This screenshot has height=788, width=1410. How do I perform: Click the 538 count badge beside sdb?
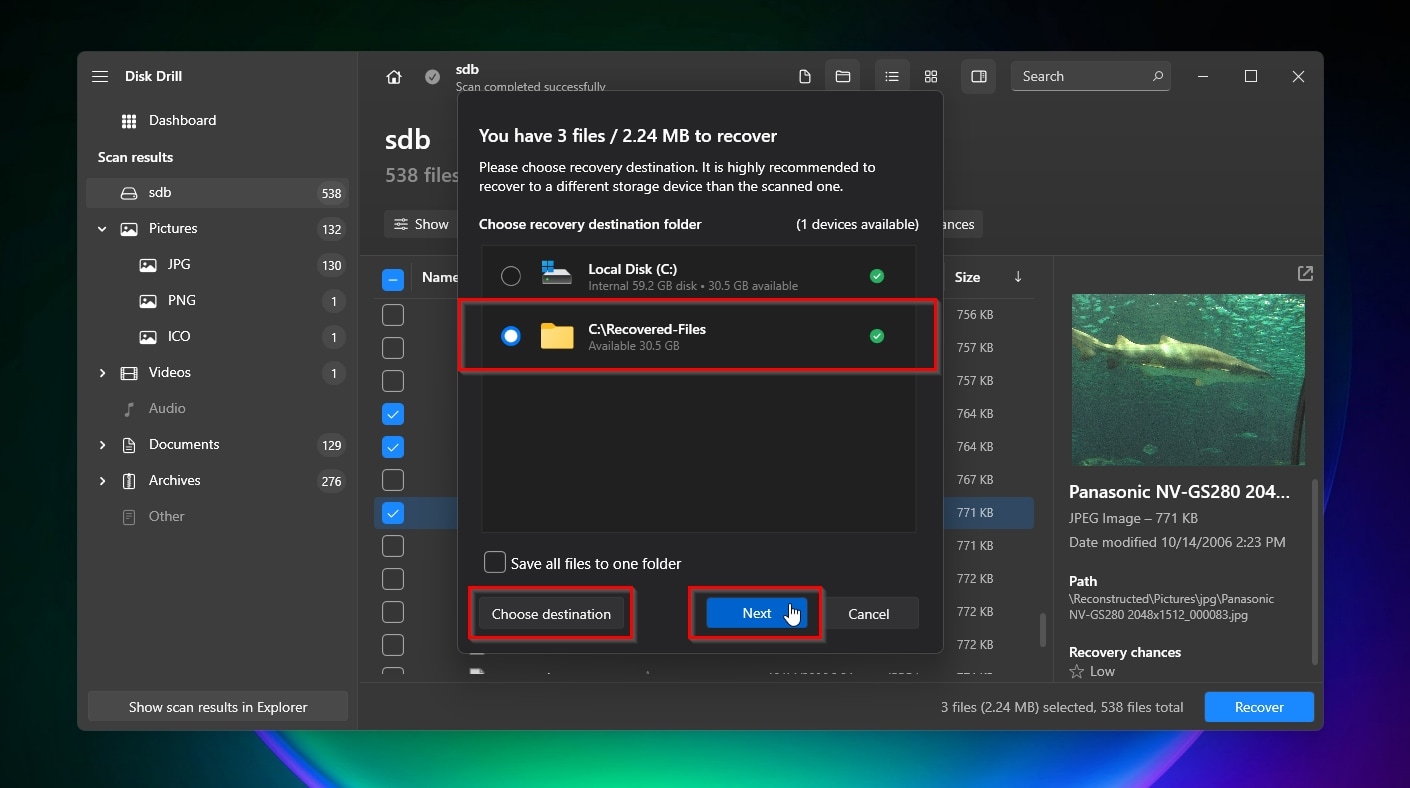click(x=332, y=193)
